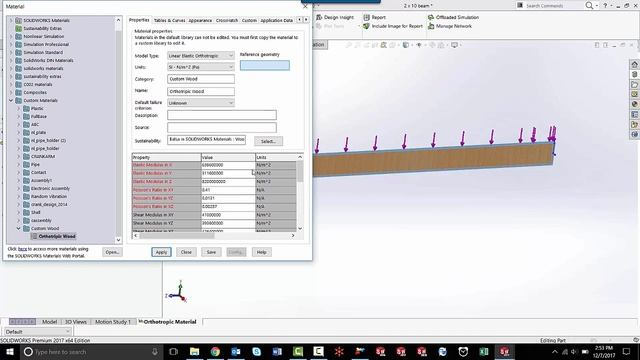Screen dimensions: 640x360
Task: Open Skype from the taskbar
Action: click(x=256, y=351)
